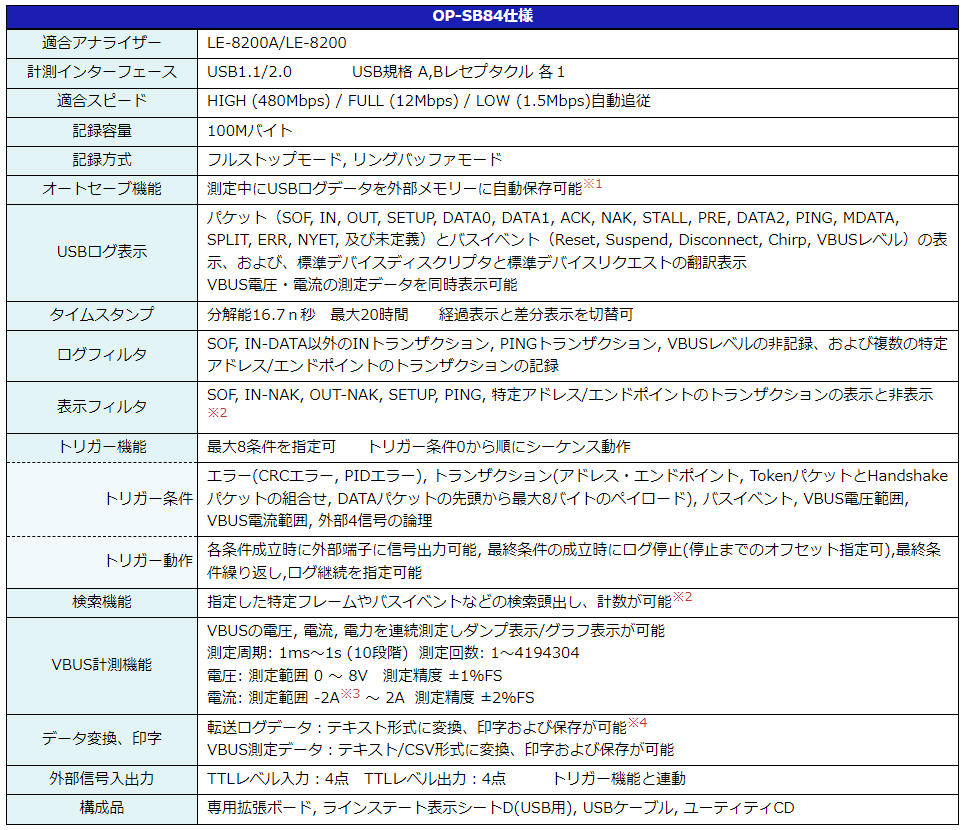
Task: Click the LE-8200A/LE-8200 value cell
Action: [578, 43]
